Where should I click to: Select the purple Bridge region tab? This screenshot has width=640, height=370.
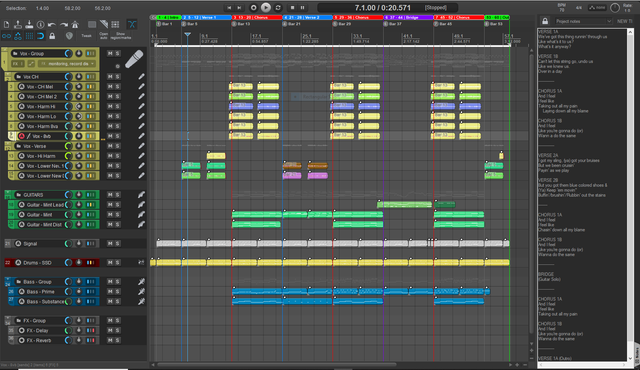(408, 18)
